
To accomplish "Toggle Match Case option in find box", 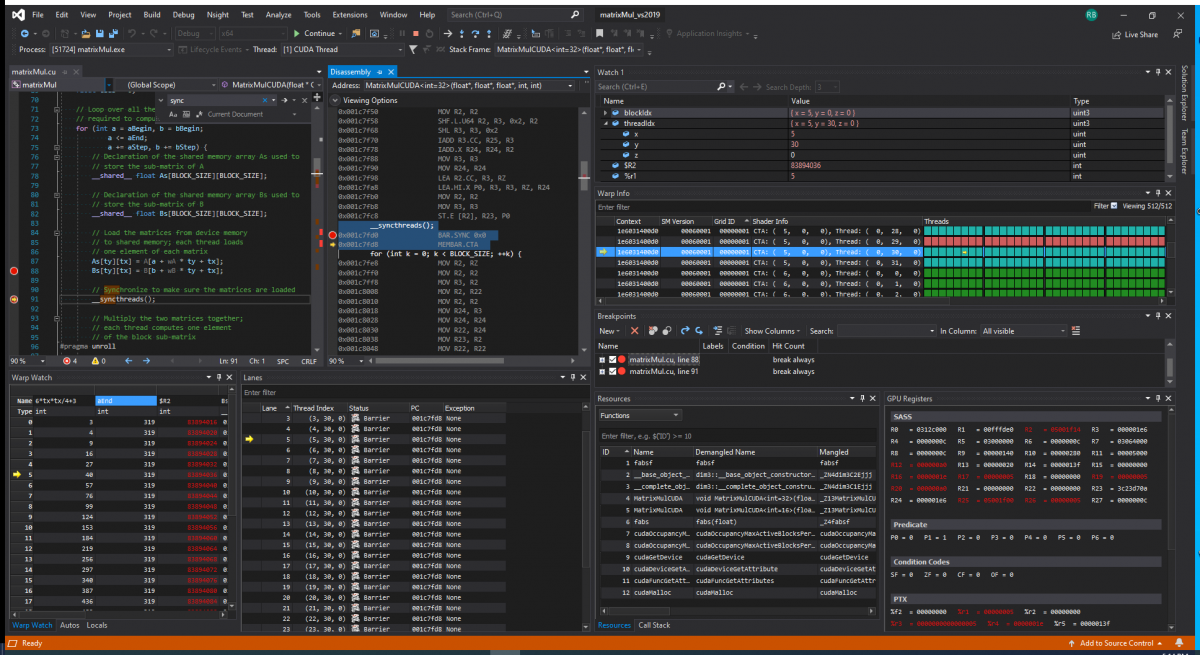I will [173, 114].
